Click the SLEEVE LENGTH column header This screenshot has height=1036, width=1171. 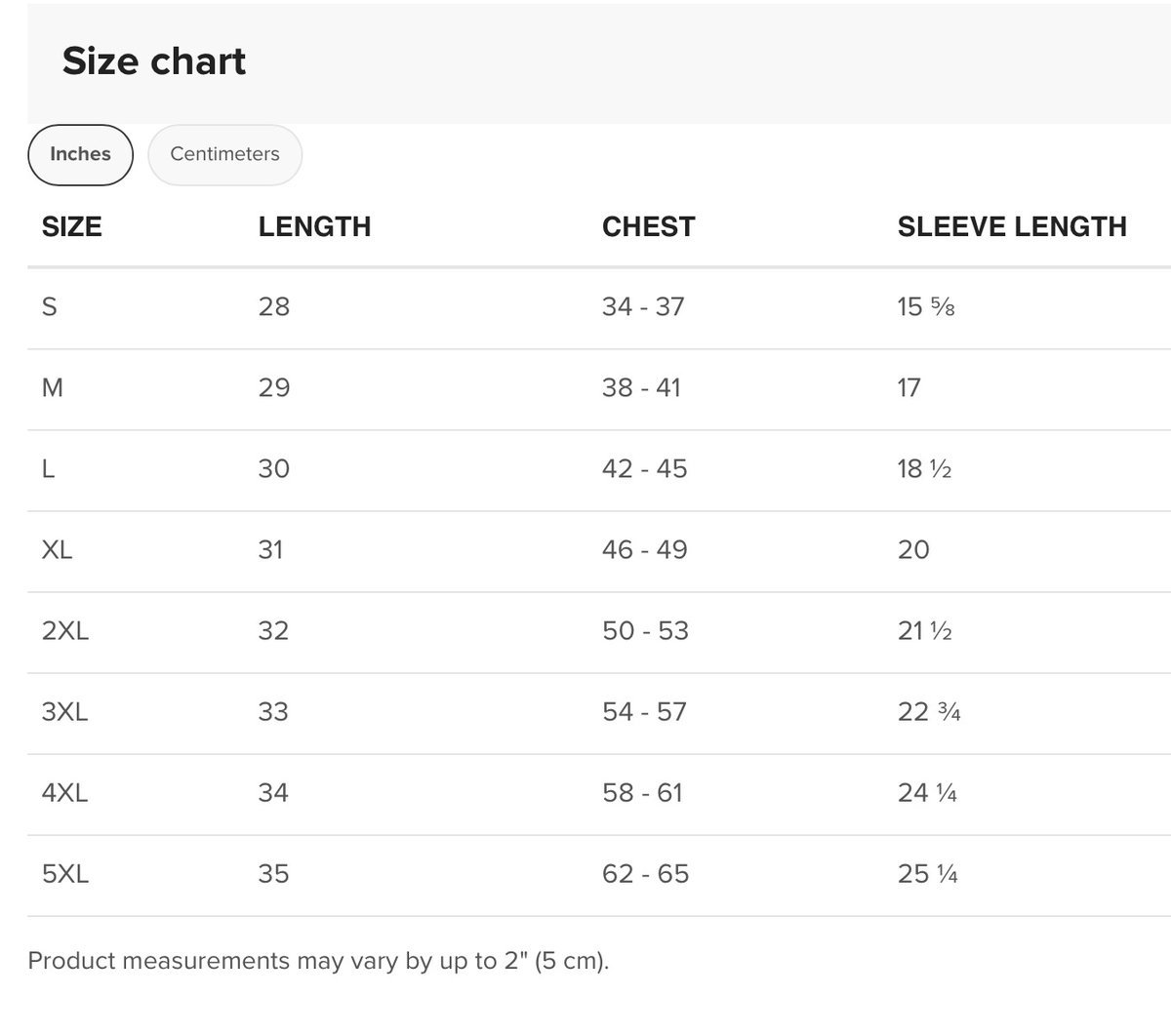[1011, 226]
